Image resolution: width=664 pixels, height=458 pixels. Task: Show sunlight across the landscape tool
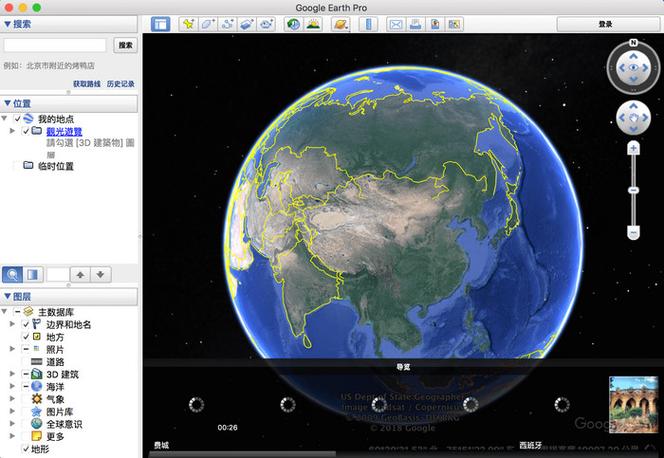pyautogui.click(x=313, y=24)
